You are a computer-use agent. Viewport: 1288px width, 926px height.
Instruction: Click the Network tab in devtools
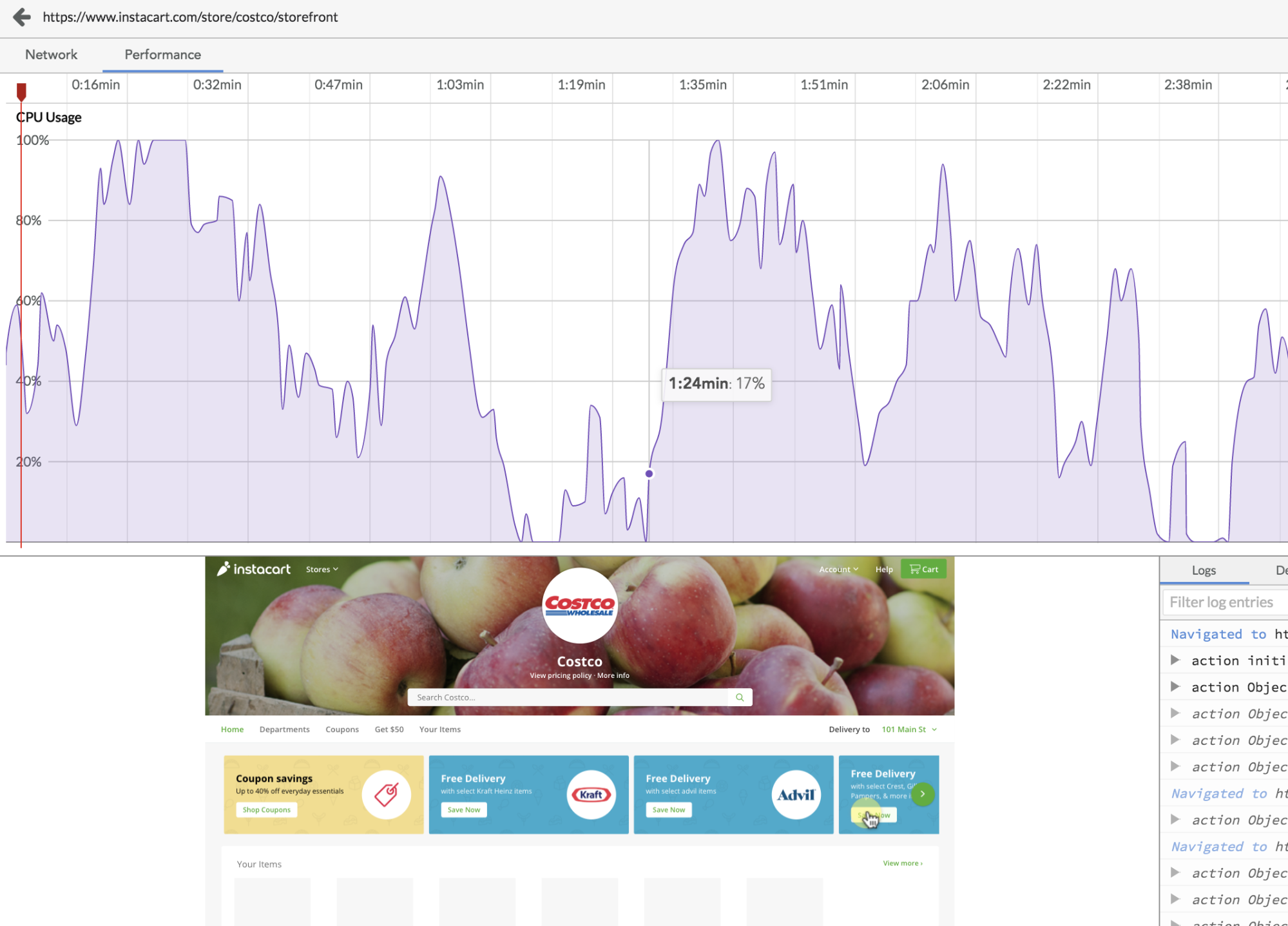click(x=51, y=54)
